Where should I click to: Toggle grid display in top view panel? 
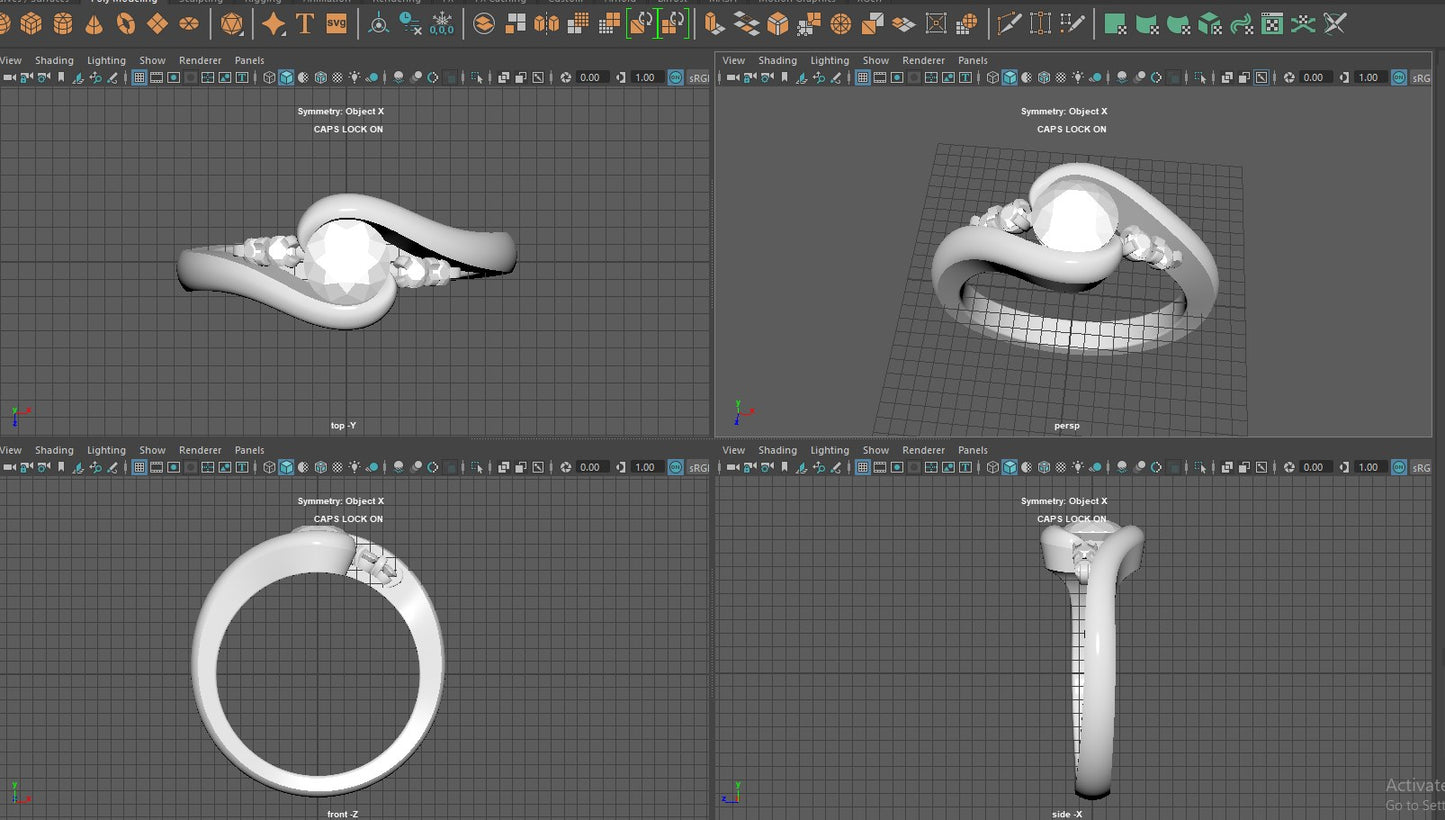click(139, 77)
